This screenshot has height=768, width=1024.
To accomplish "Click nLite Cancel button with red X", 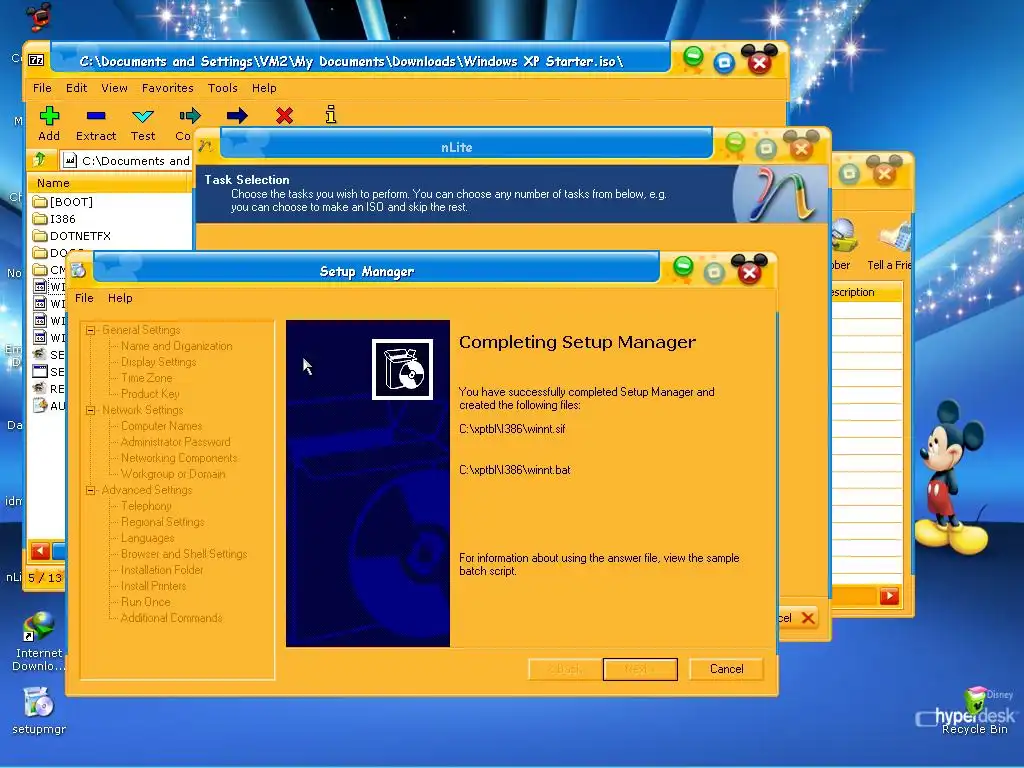I will point(797,618).
